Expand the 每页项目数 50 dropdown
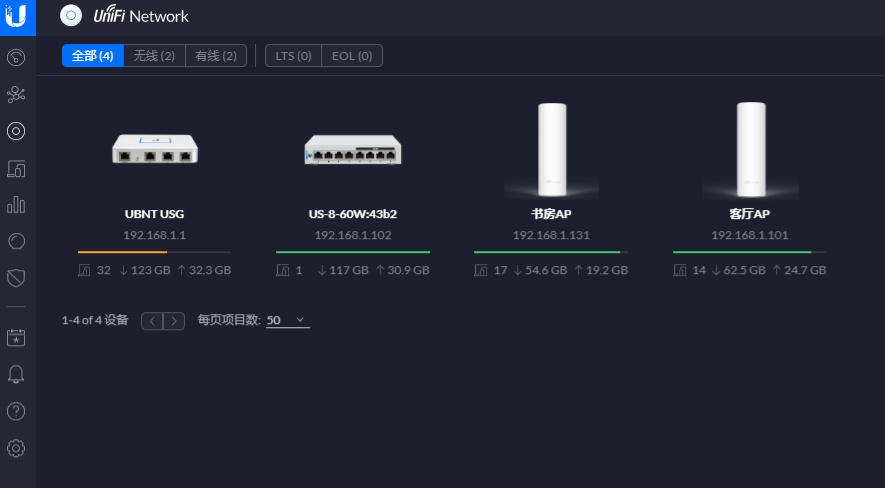This screenshot has width=885, height=488. (x=288, y=320)
